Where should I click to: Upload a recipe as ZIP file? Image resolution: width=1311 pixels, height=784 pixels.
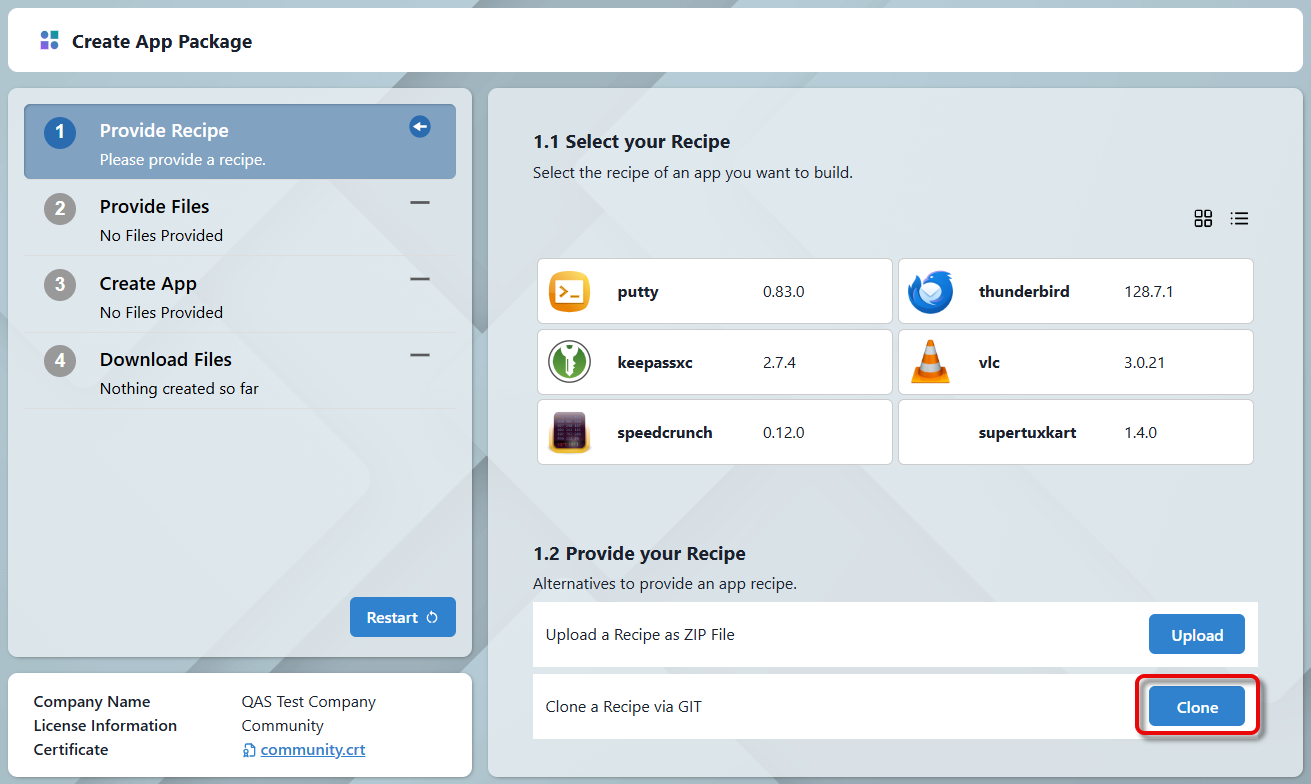click(1197, 635)
